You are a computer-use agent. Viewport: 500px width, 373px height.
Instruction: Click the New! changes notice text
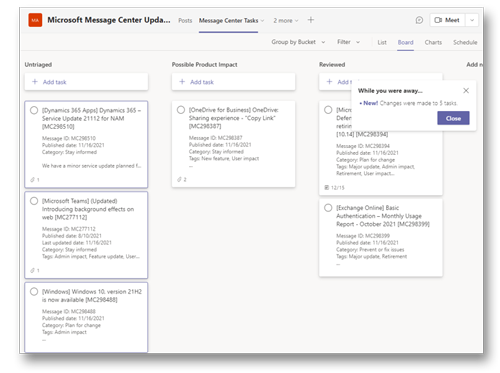[408, 103]
